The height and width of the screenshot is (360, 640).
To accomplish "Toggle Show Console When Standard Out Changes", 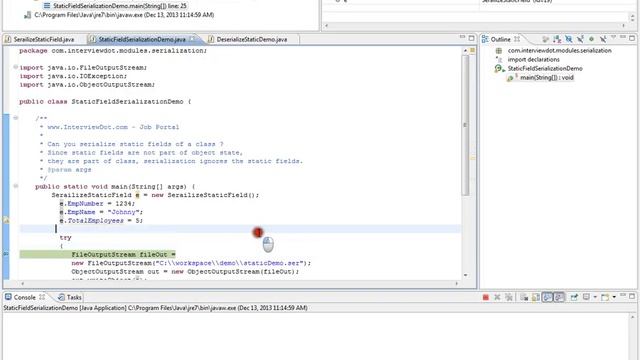I will tap(547, 298).
